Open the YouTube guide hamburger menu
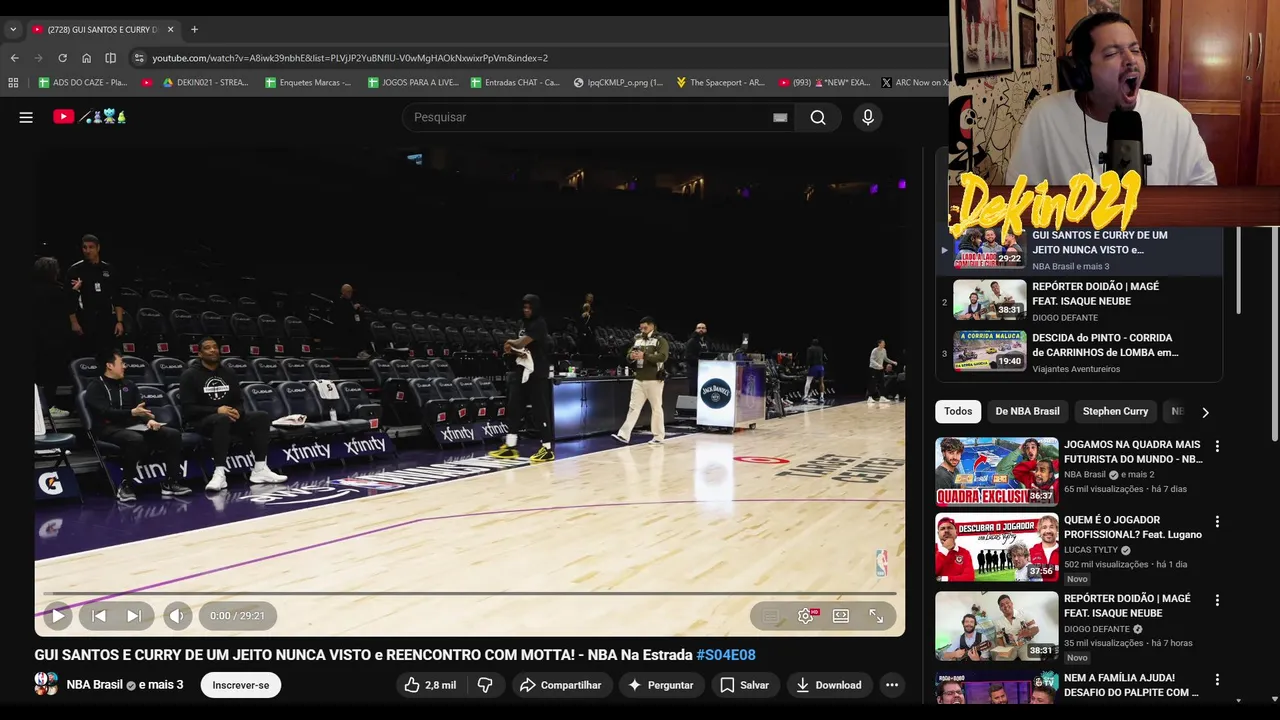This screenshot has height=720, width=1280. coord(26,117)
